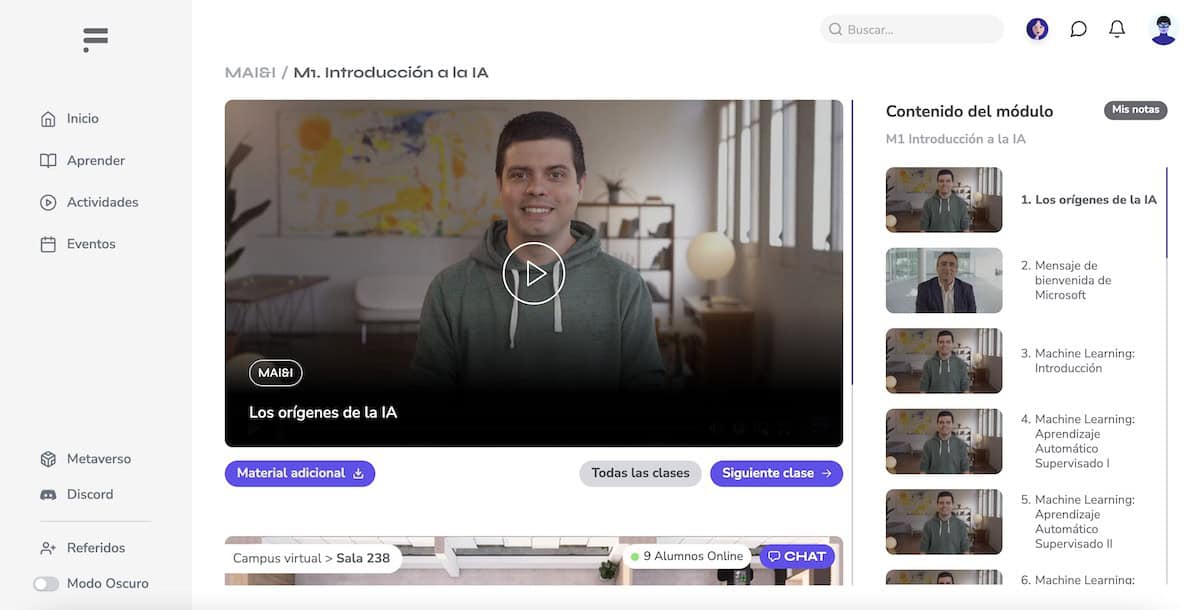Screen dimensions: 1200x610
Task: Click the Referidos icon in the sidebar
Action: tap(47, 547)
